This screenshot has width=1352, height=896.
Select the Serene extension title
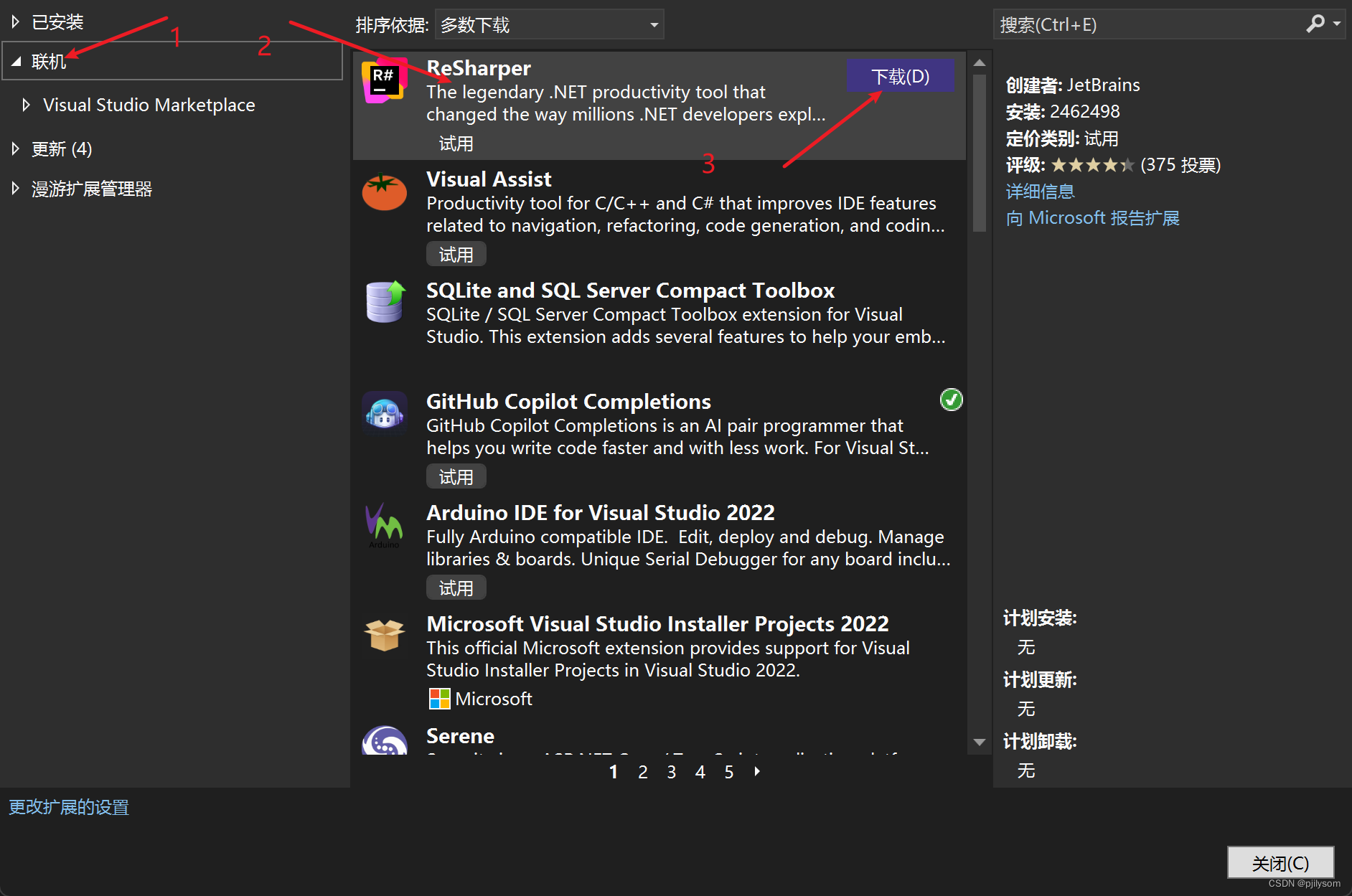(460, 736)
